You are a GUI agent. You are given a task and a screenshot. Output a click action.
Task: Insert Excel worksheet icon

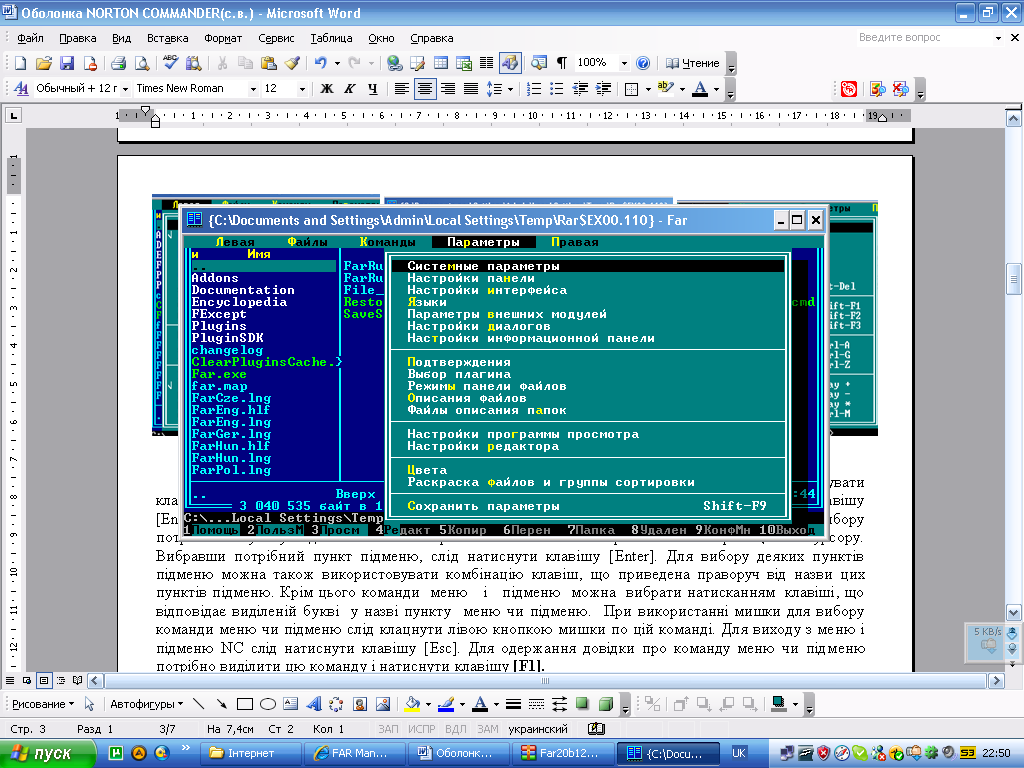click(464, 63)
